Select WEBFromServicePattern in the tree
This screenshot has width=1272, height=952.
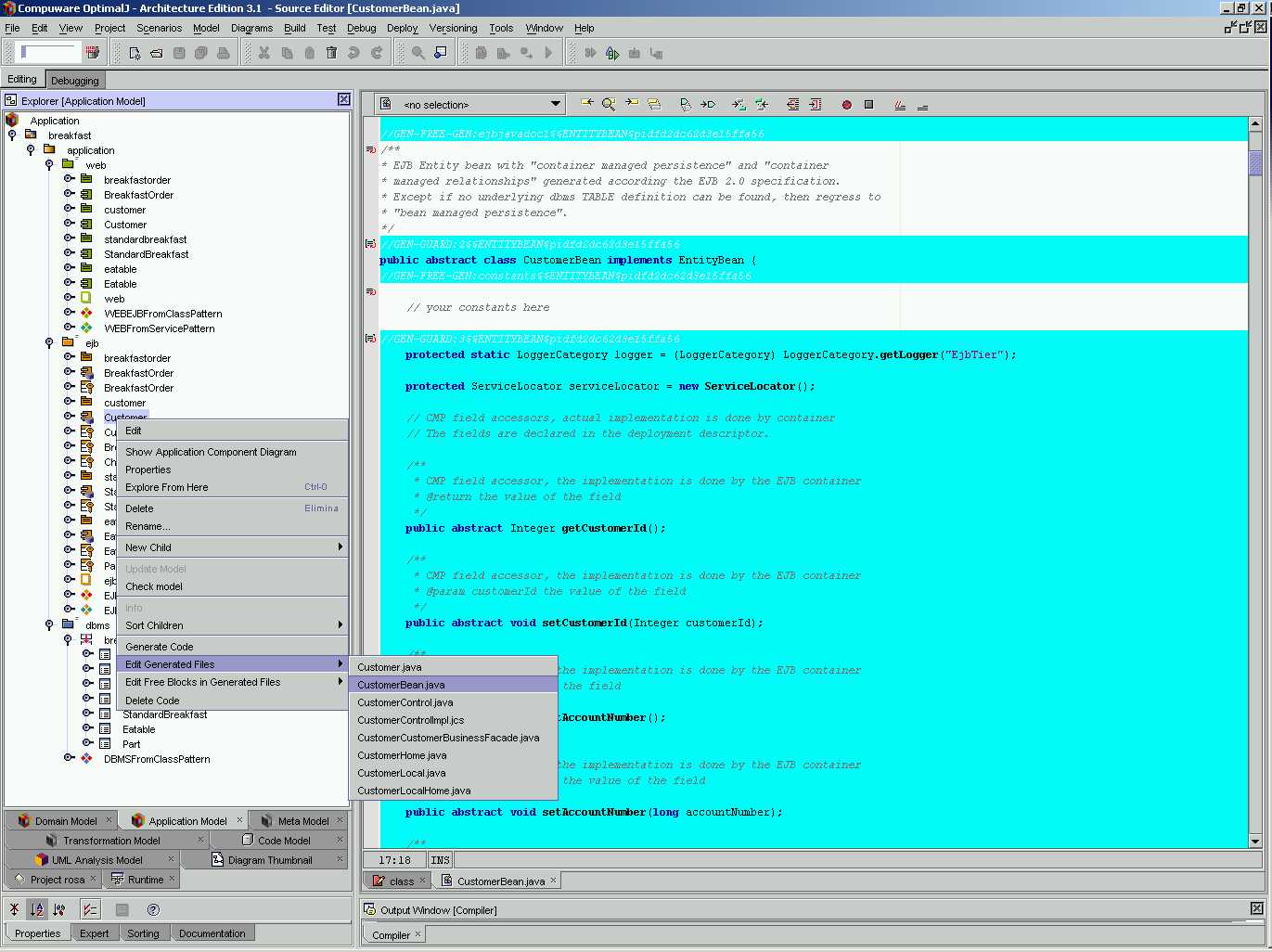[x=160, y=328]
